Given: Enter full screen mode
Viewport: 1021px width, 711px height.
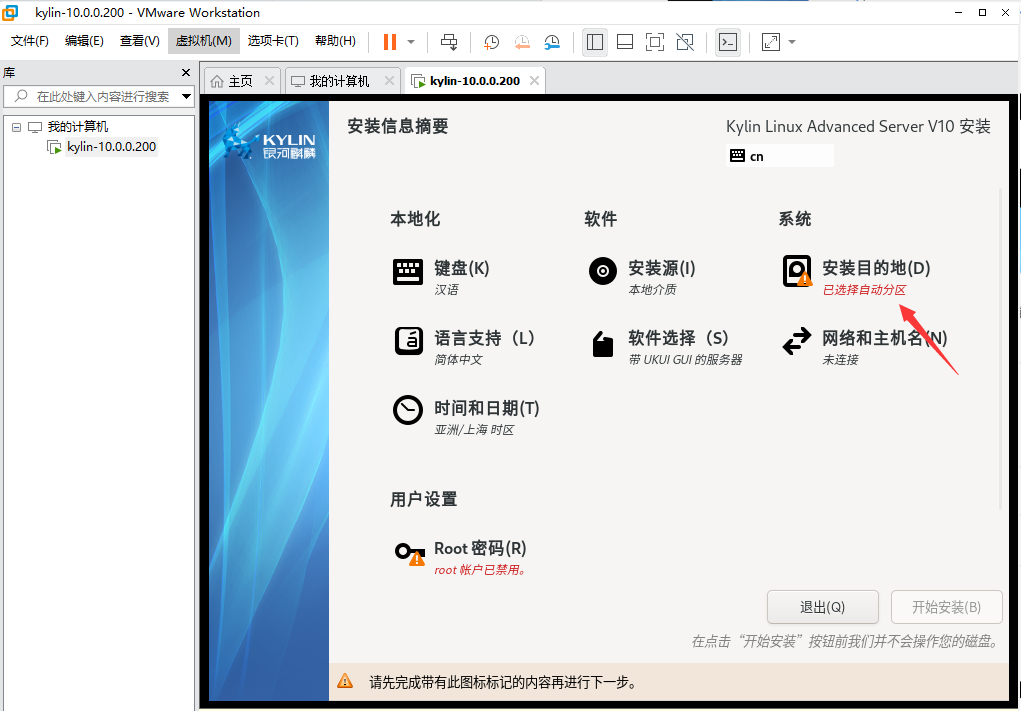Looking at the screenshot, I should point(655,42).
